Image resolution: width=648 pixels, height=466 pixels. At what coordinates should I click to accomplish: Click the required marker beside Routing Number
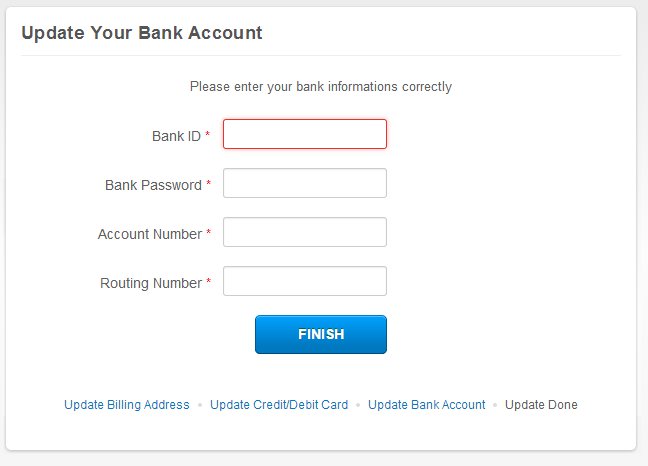click(x=208, y=283)
